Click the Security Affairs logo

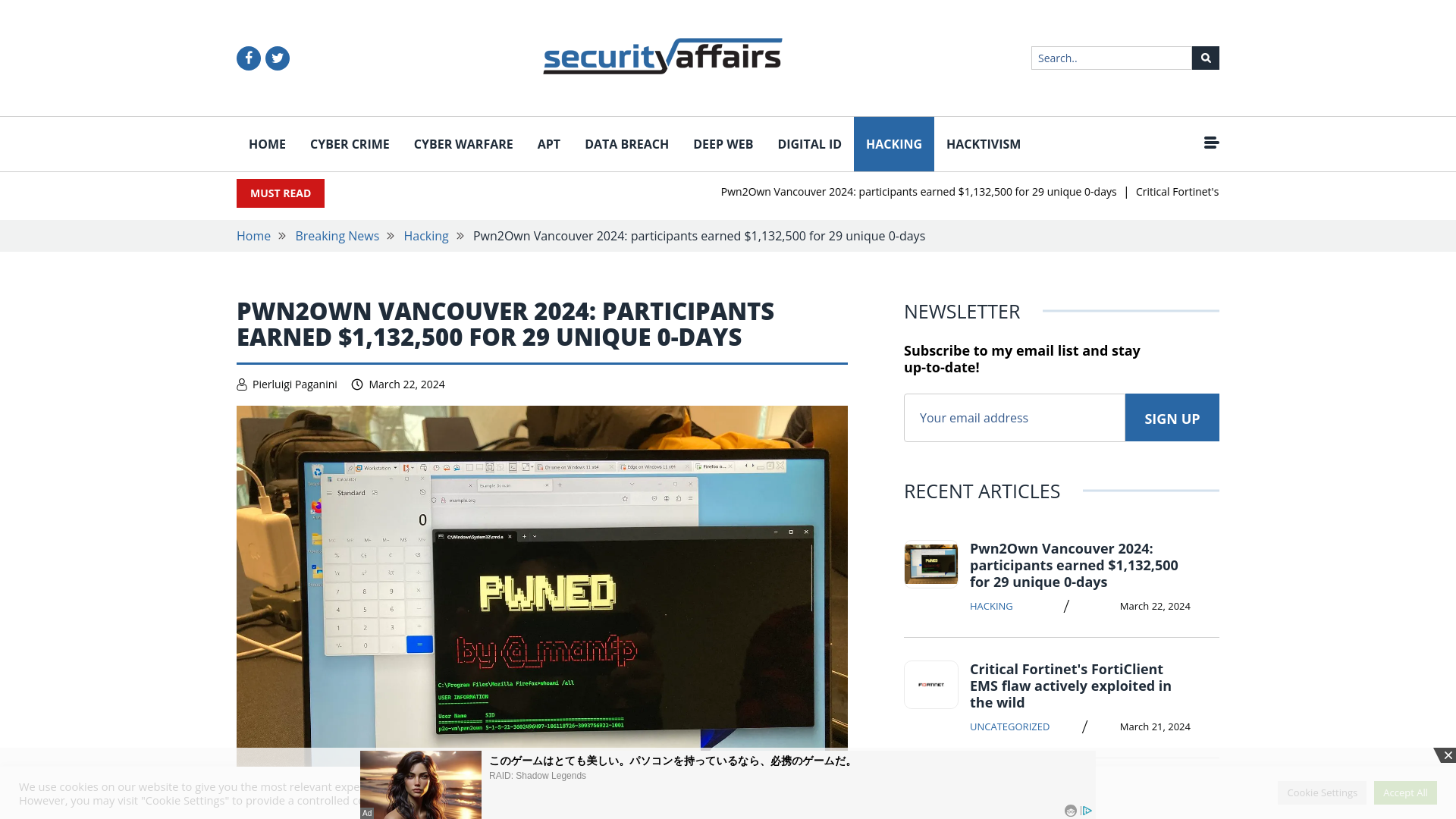click(662, 57)
